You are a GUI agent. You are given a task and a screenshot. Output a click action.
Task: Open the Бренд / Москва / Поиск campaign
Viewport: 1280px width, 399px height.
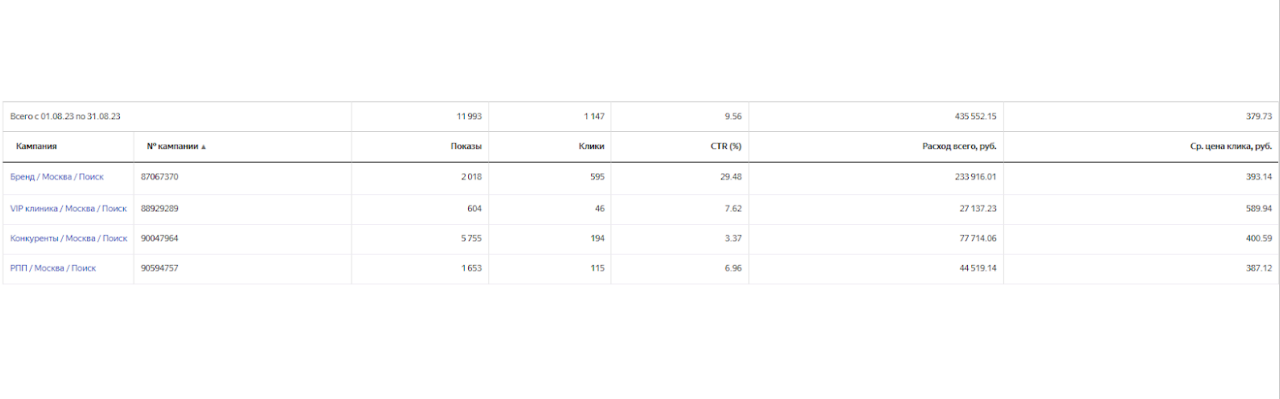pos(57,177)
